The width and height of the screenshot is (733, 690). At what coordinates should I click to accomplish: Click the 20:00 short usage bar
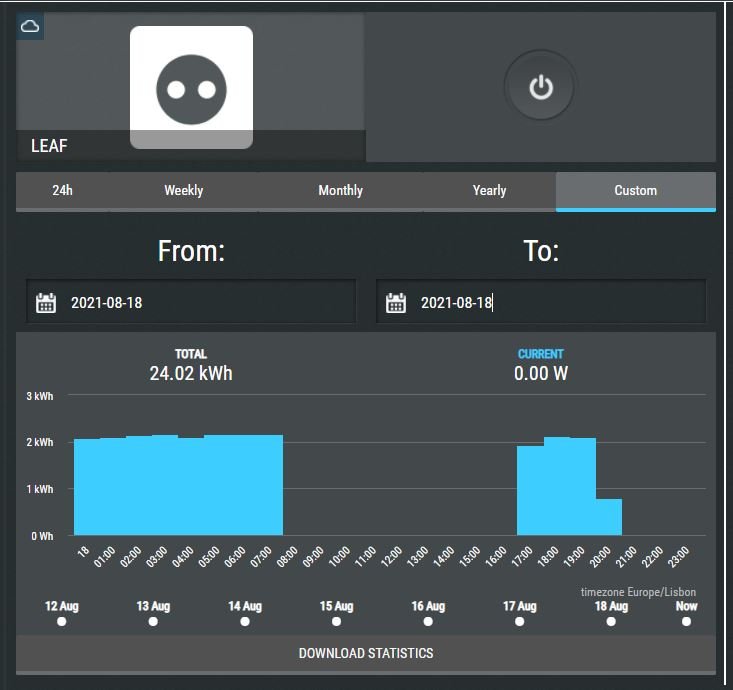609,517
